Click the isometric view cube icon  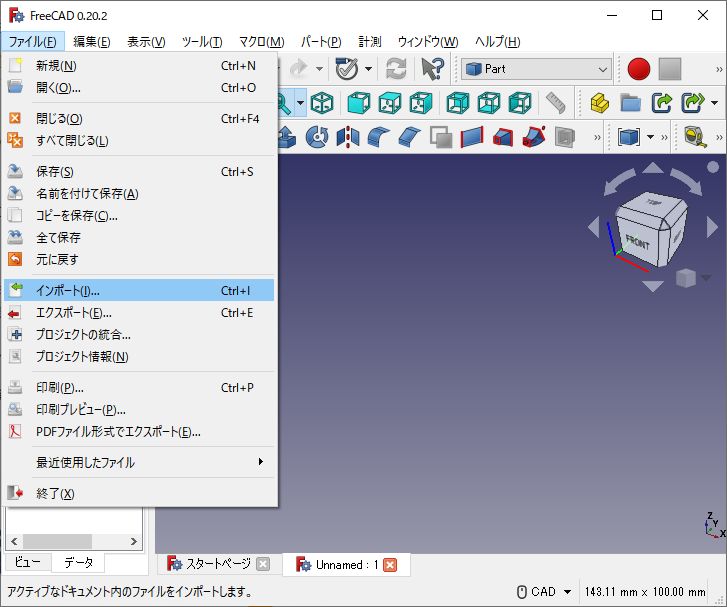pos(322,102)
